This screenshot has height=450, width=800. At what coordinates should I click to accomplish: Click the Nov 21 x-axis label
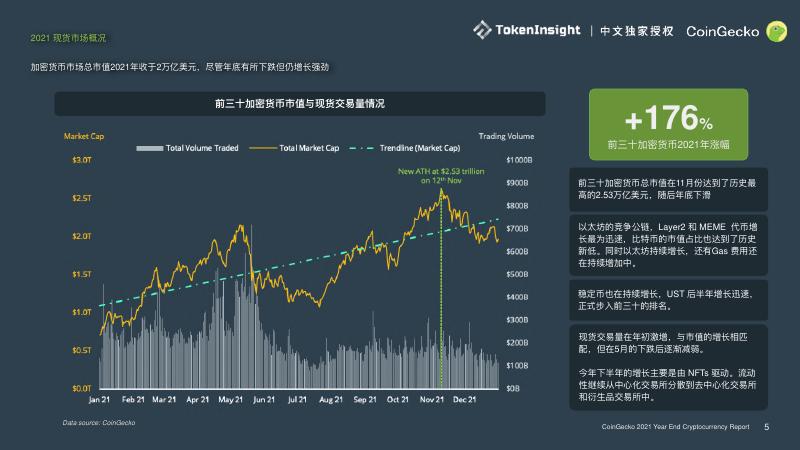click(432, 399)
